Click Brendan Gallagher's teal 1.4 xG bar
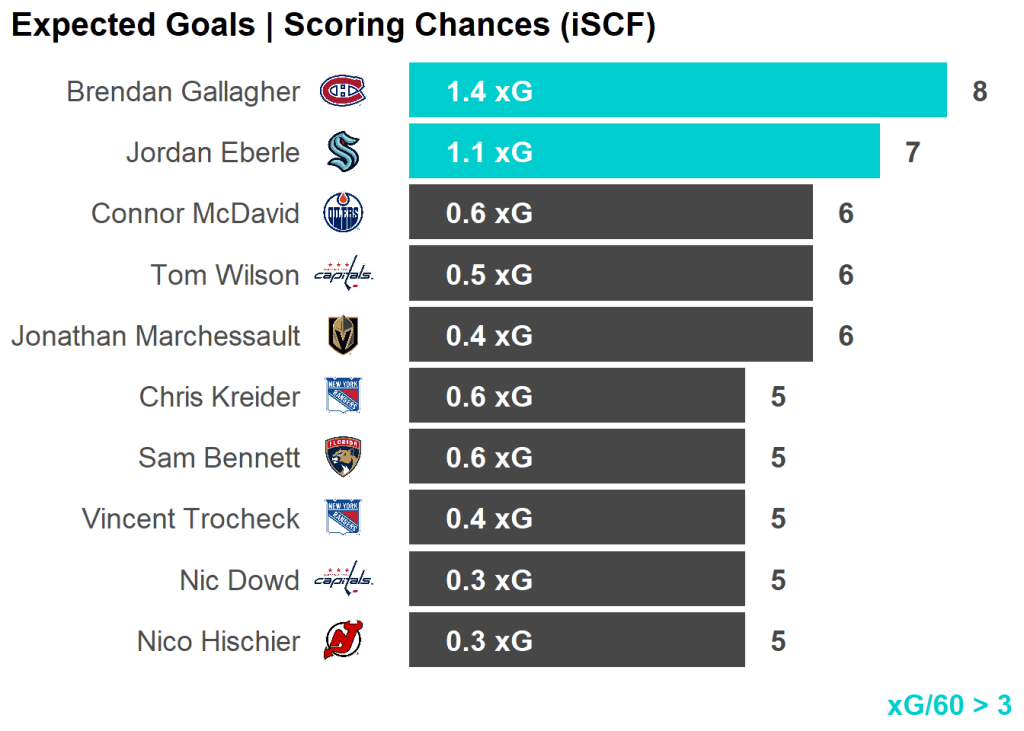This screenshot has height=731, width=1024. tap(677, 91)
